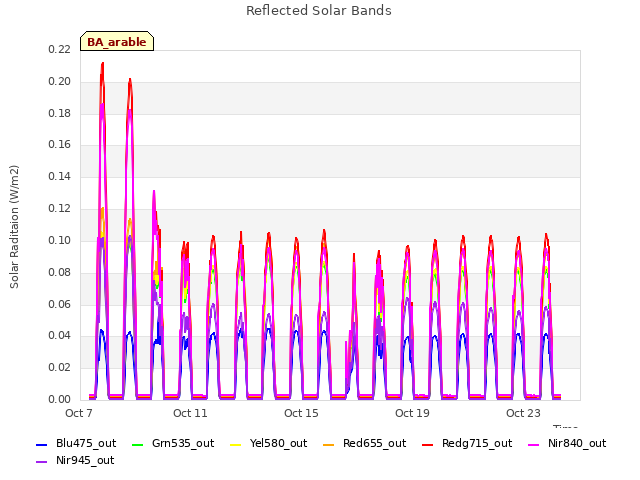Screen dimensions: 640x480
Task: Click the 0.16 y-axis value
Action: [x=60, y=145]
